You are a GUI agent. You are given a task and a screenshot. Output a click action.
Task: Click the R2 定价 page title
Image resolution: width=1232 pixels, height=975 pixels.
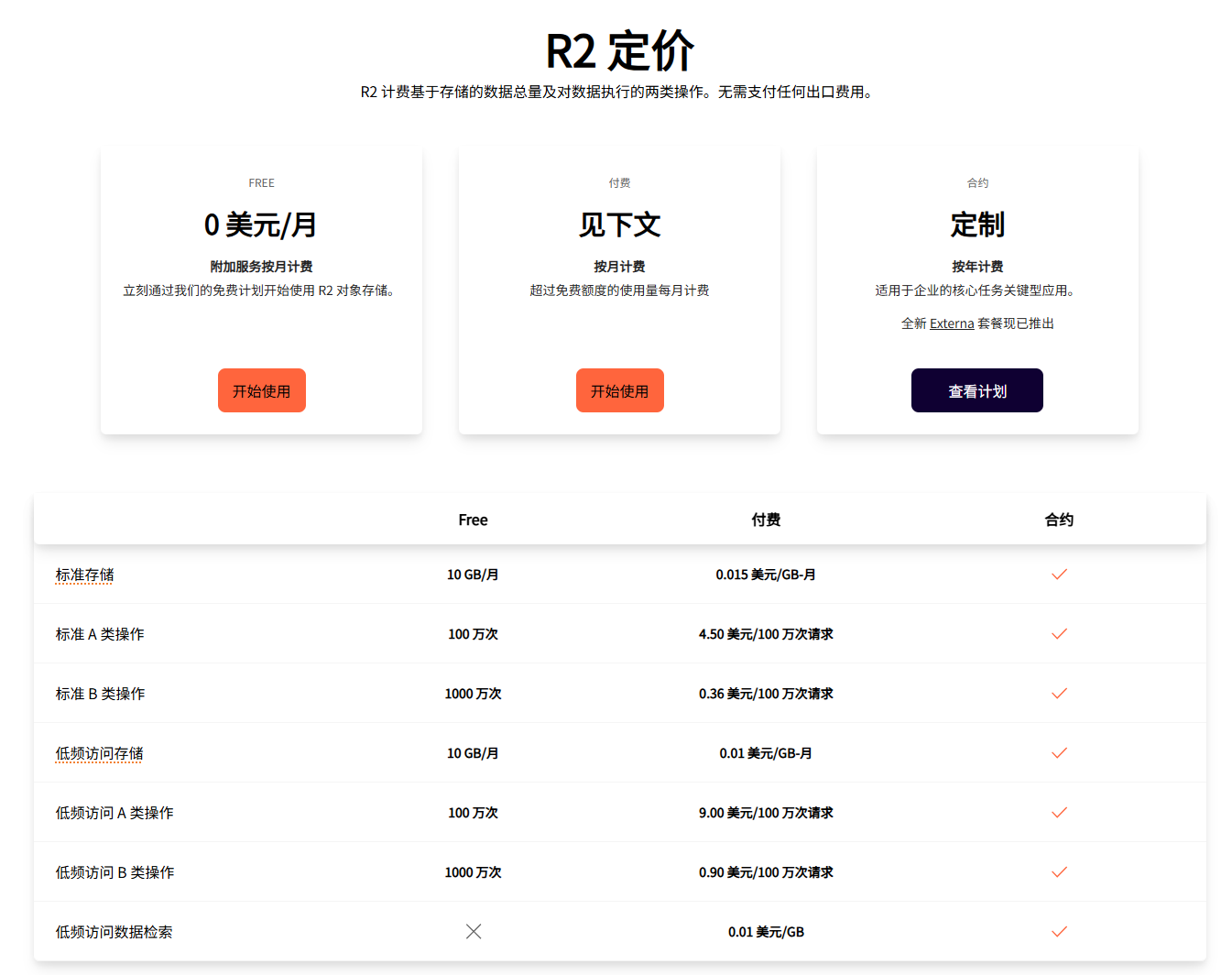coord(619,51)
